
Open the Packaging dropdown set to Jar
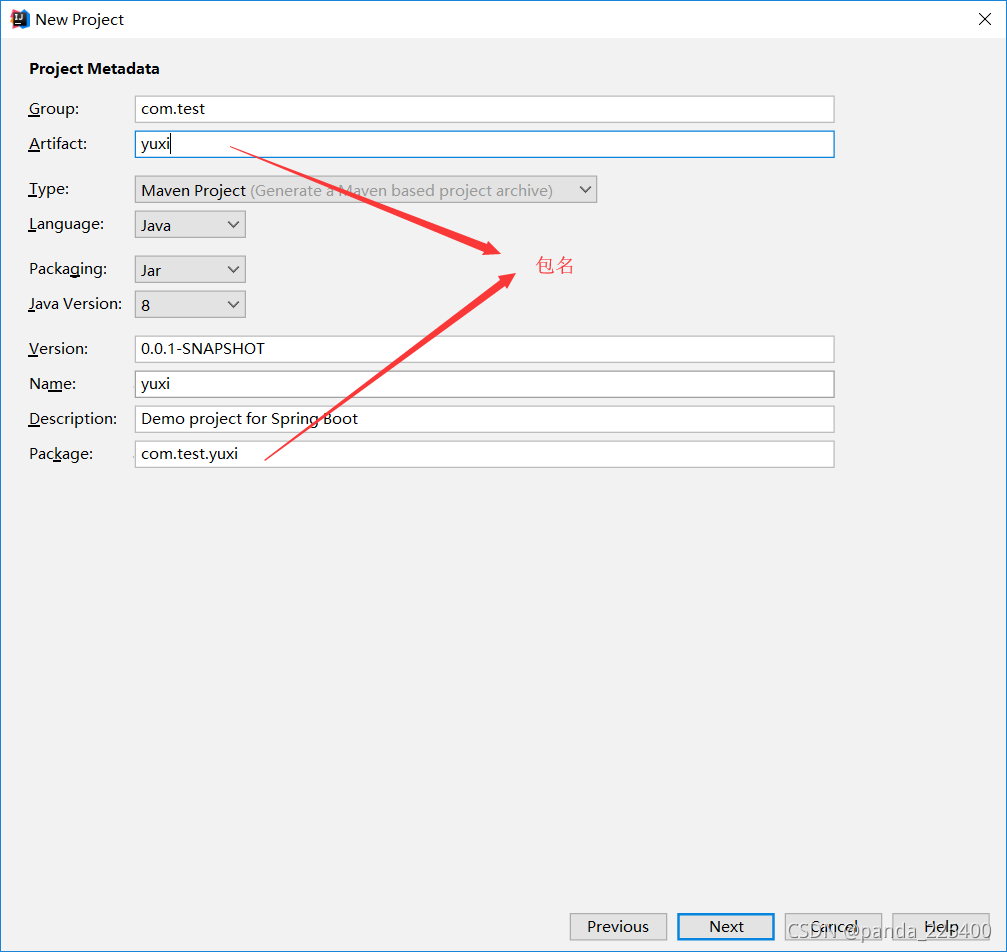190,269
